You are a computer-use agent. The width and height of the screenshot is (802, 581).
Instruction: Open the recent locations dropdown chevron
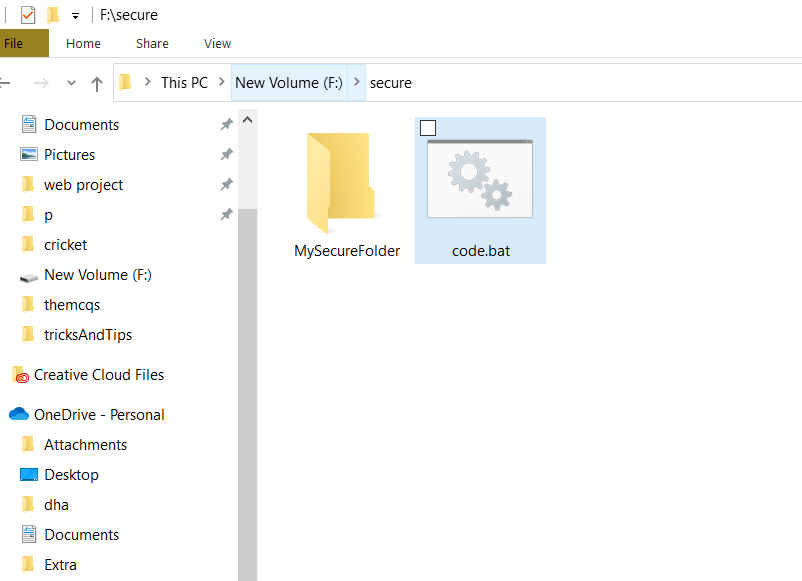[71, 83]
